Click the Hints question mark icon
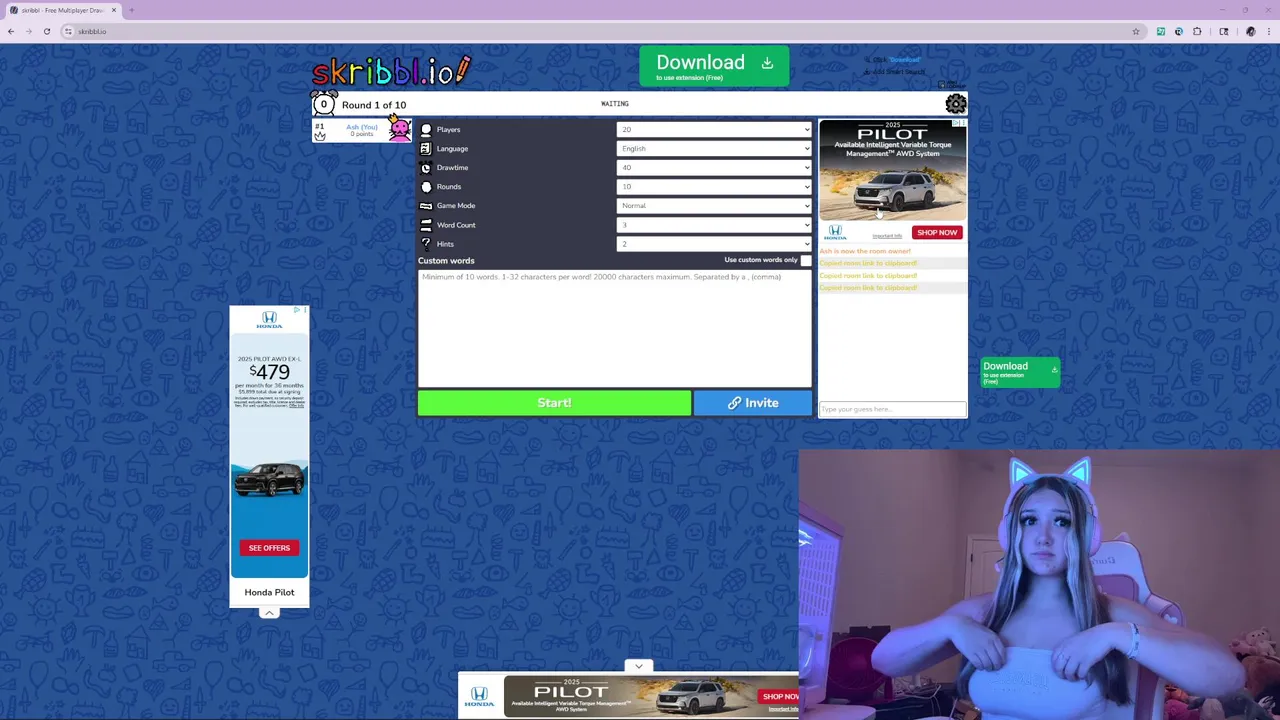The image size is (1280, 720). (x=426, y=243)
